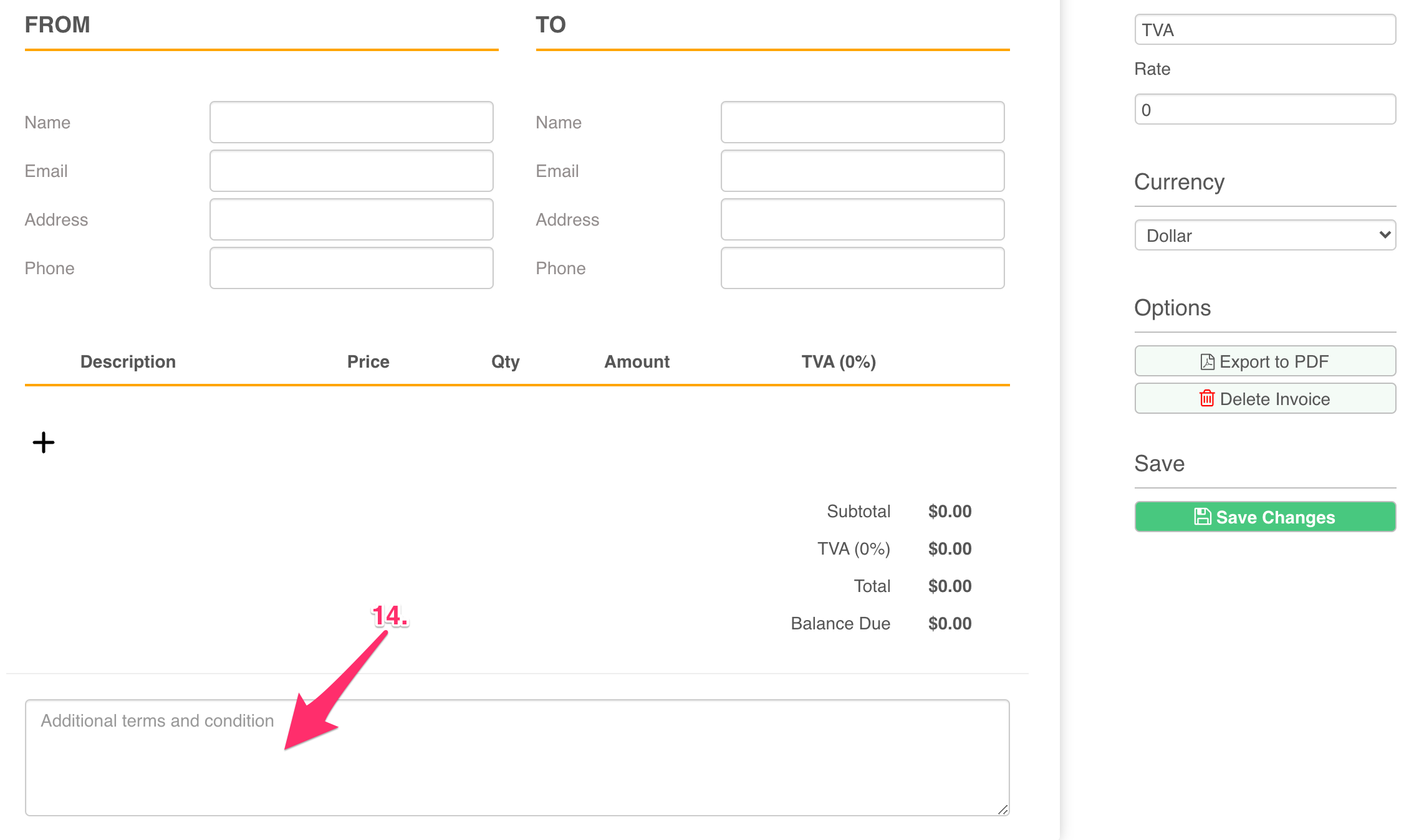Click the dropdown chevron next to Dollar

point(1385,235)
